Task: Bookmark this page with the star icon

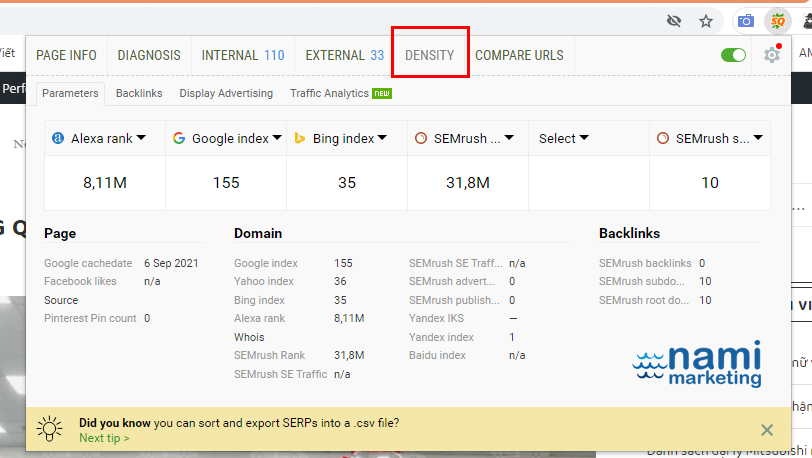Action: [706, 21]
